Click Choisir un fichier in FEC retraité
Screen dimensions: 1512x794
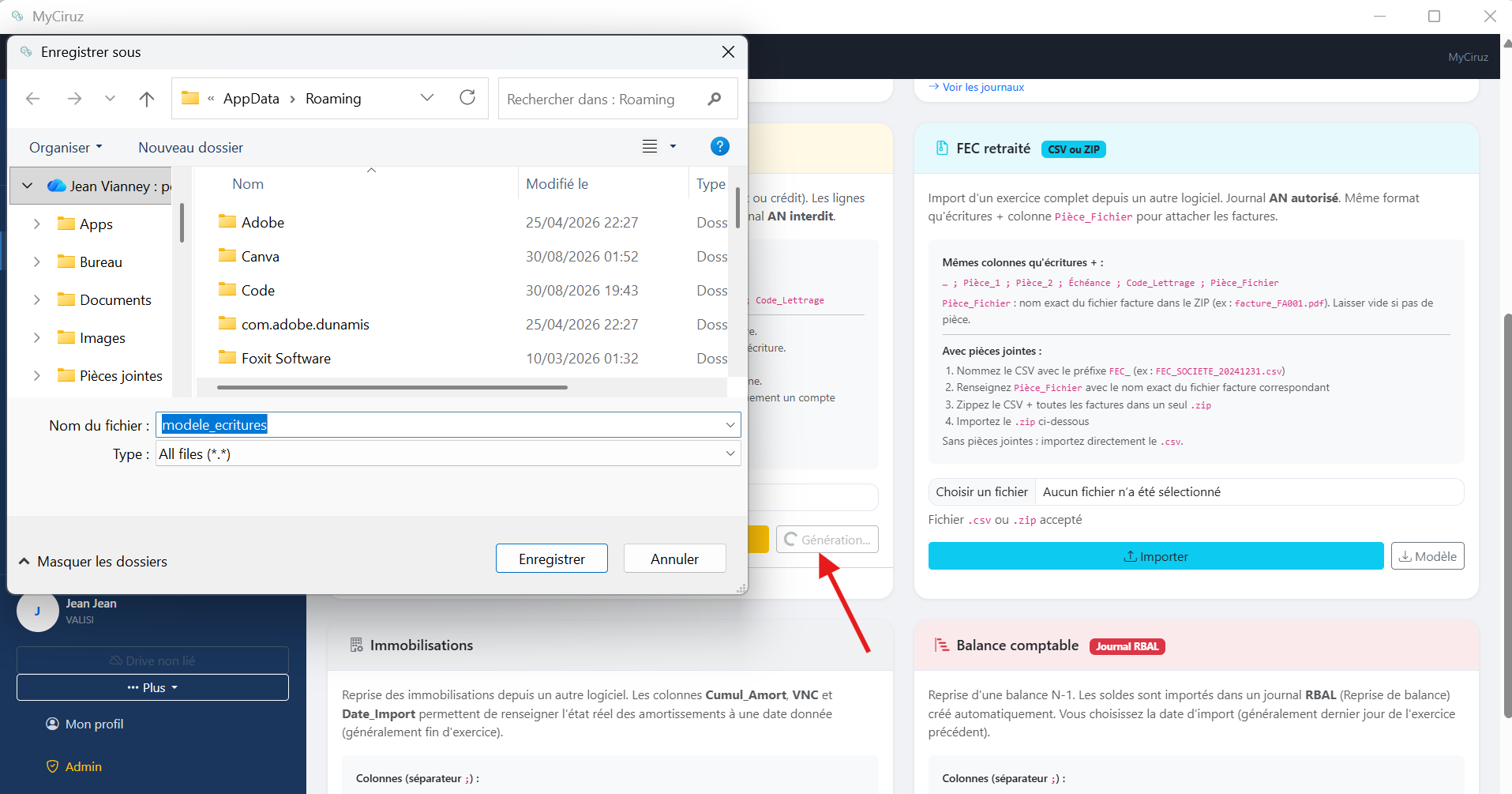[981, 491]
